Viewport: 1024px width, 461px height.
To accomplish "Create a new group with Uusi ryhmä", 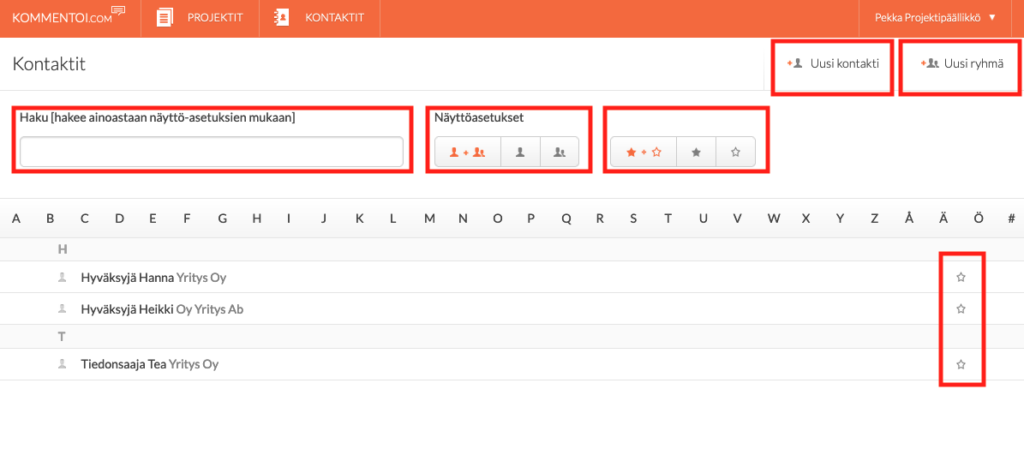I will click(x=961, y=64).
